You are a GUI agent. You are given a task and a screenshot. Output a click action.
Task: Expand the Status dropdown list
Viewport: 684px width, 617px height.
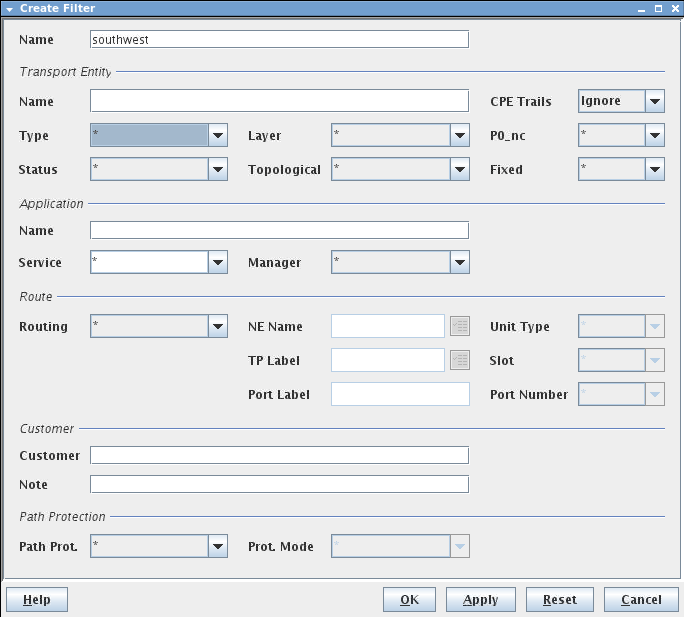[x=218, y=169]
